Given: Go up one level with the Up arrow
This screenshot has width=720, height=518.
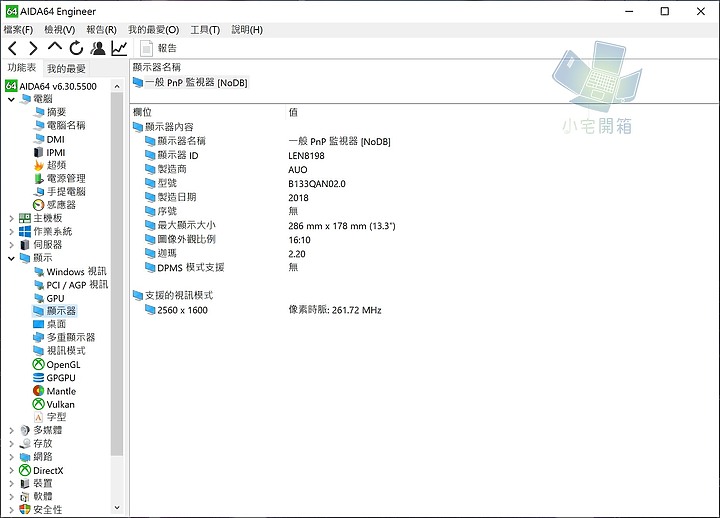Looking at the screenshot, I should [55, 47].
